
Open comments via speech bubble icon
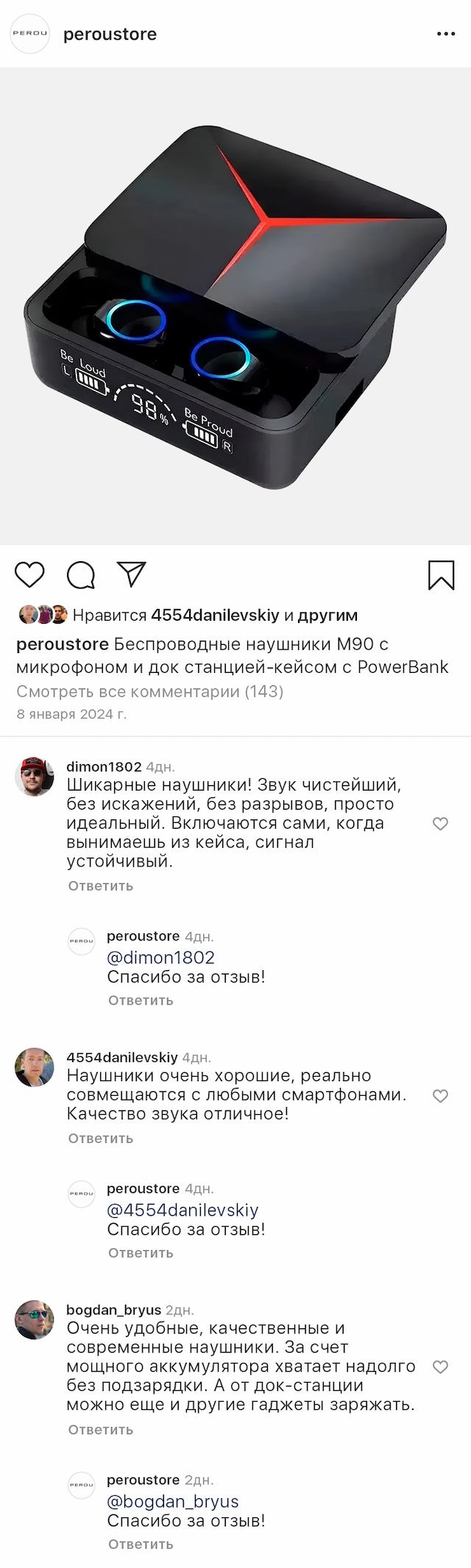pyautogui.click(x=81, y=575)
